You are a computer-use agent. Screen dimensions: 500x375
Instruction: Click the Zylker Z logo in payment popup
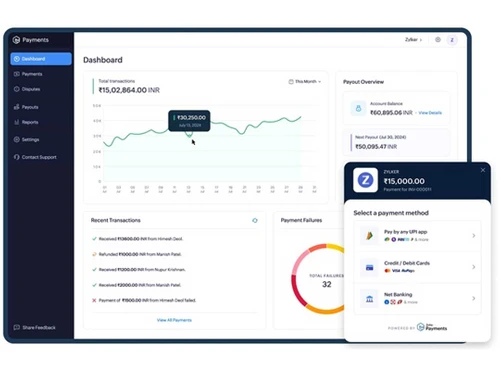point(365,180)
